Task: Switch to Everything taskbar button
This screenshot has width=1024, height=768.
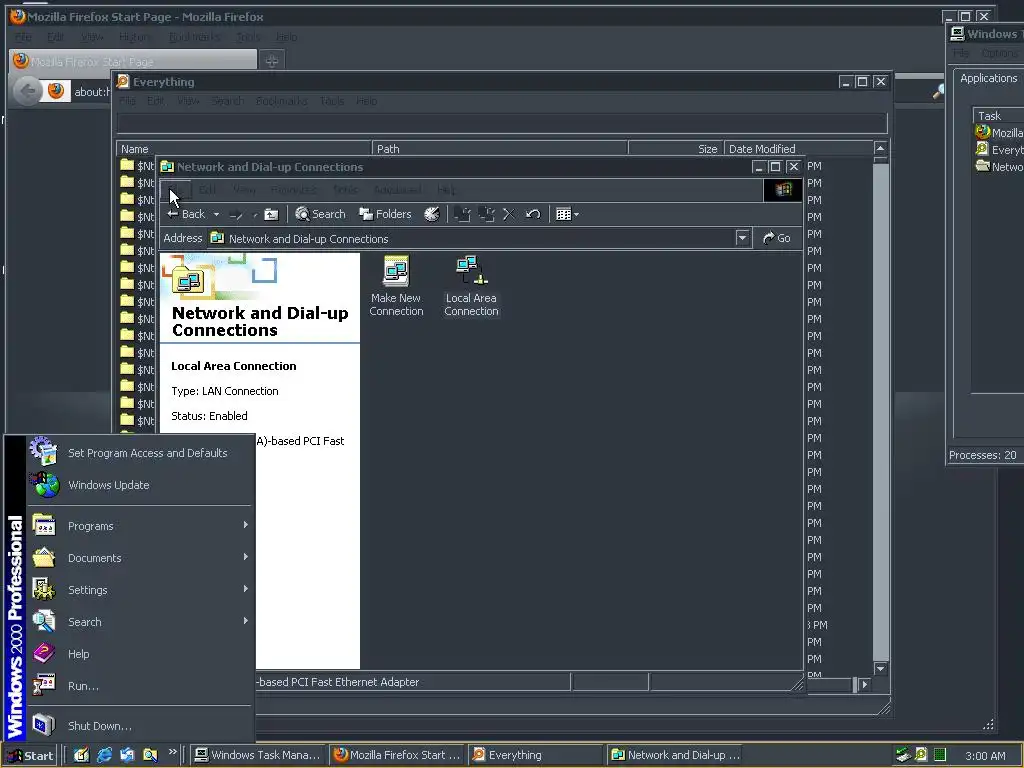Action: point(535,755)
